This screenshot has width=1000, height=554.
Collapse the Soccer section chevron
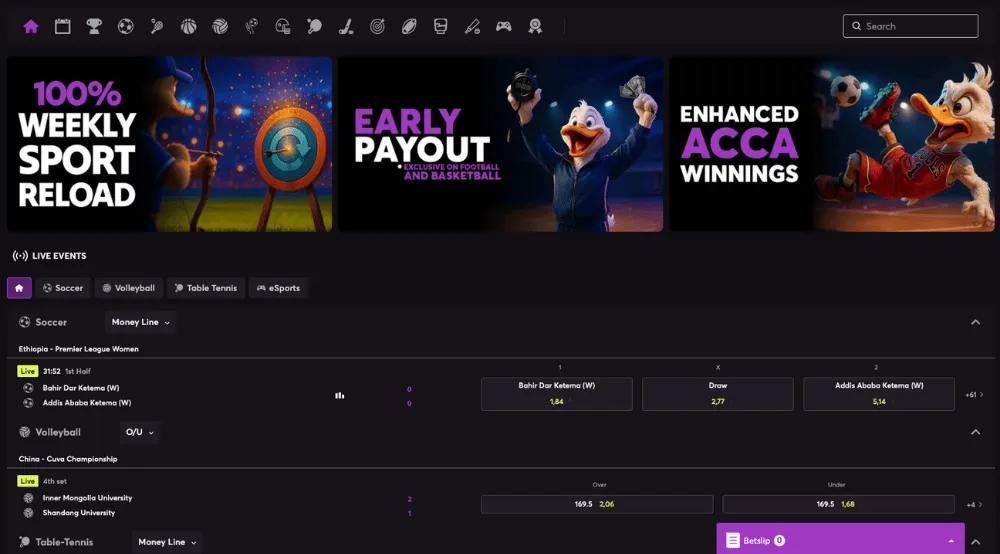point(975,322)
